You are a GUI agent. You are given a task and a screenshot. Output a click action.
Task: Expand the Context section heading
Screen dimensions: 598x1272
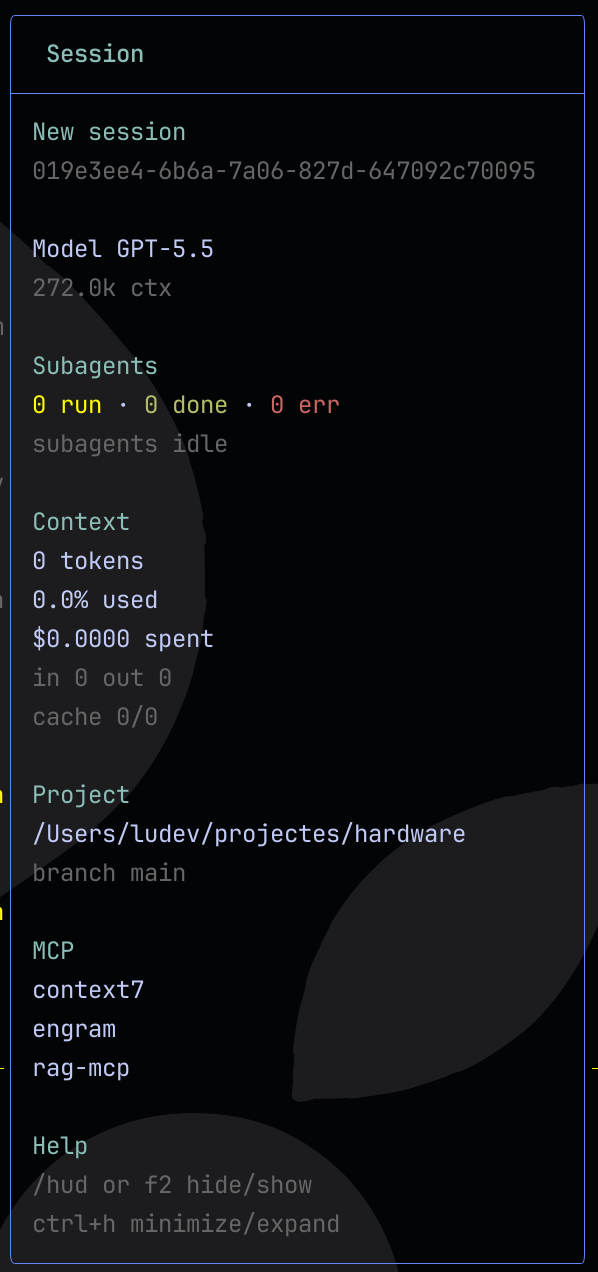[x=81, y=522]
